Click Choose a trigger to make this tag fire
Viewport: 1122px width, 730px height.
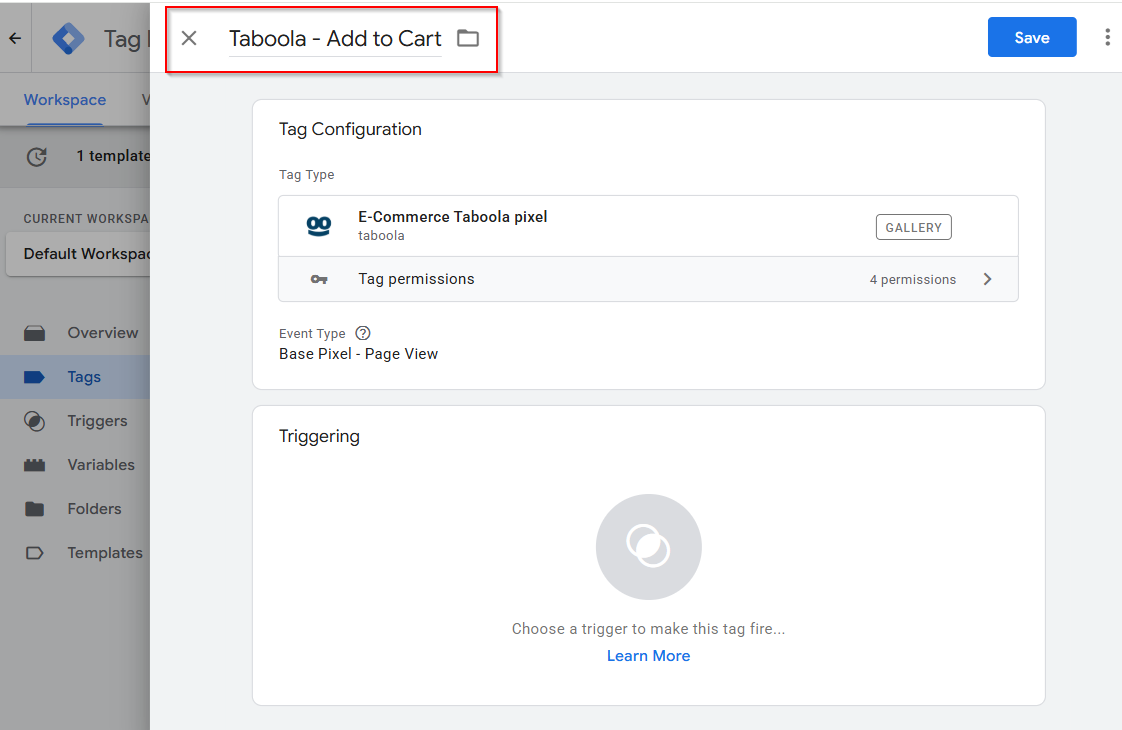648,629
